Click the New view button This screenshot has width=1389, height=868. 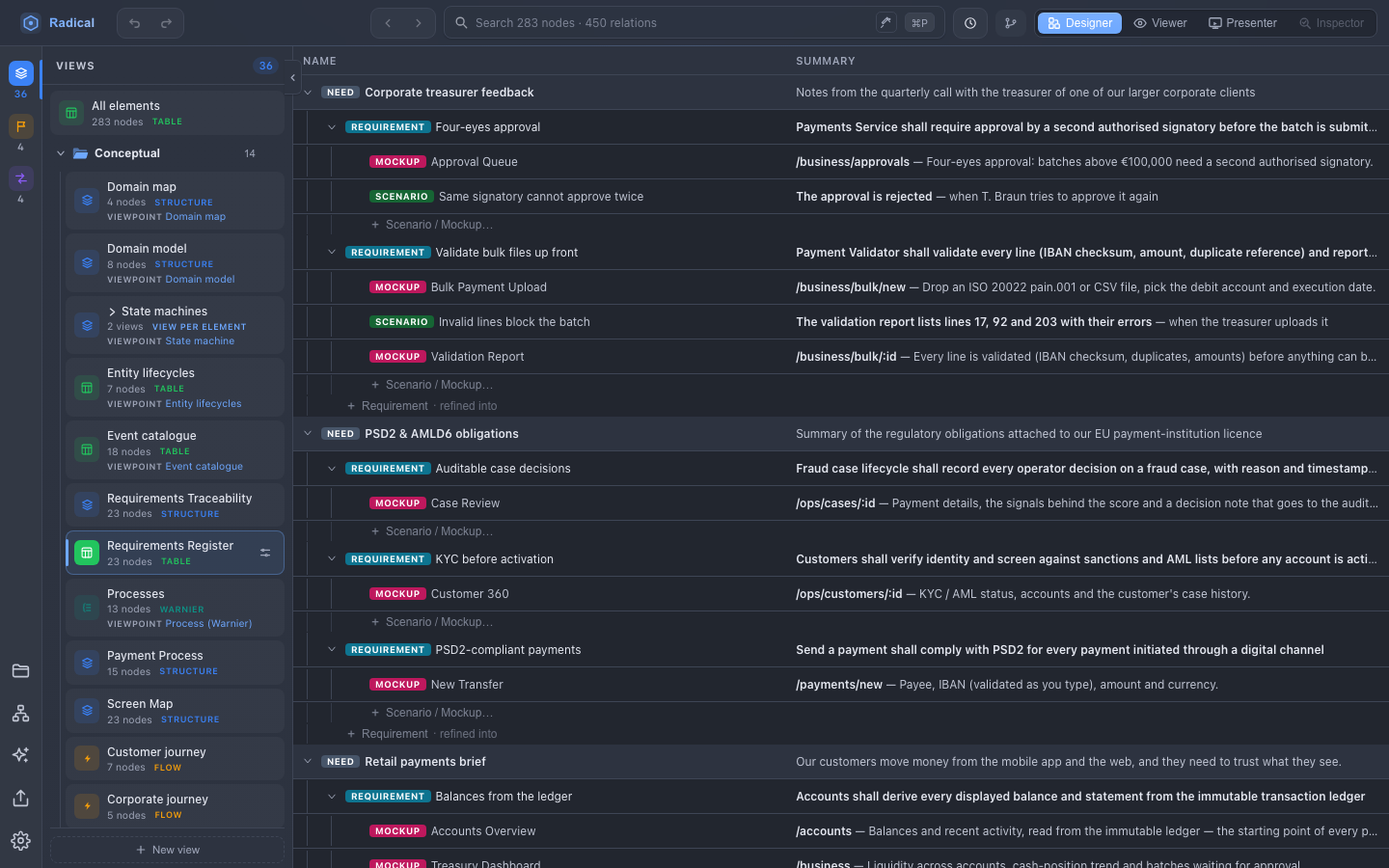(x=168, y=850)
